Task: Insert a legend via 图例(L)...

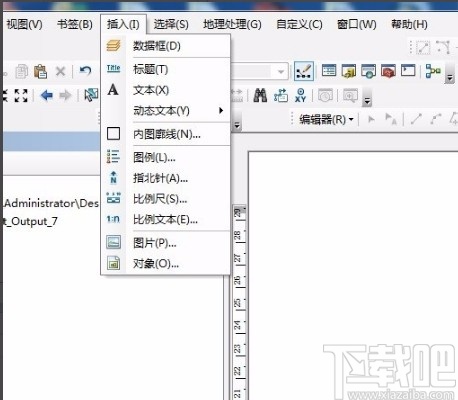Action: click(166, 157)
